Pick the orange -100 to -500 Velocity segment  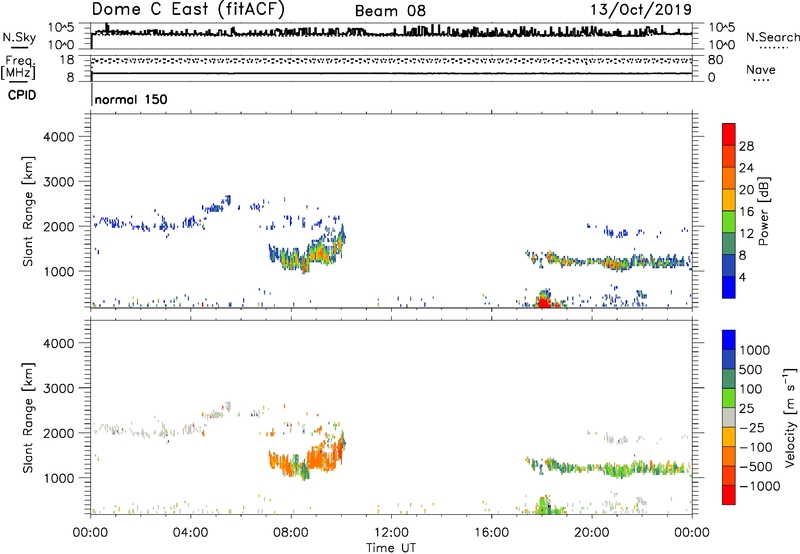click(729, 456)
